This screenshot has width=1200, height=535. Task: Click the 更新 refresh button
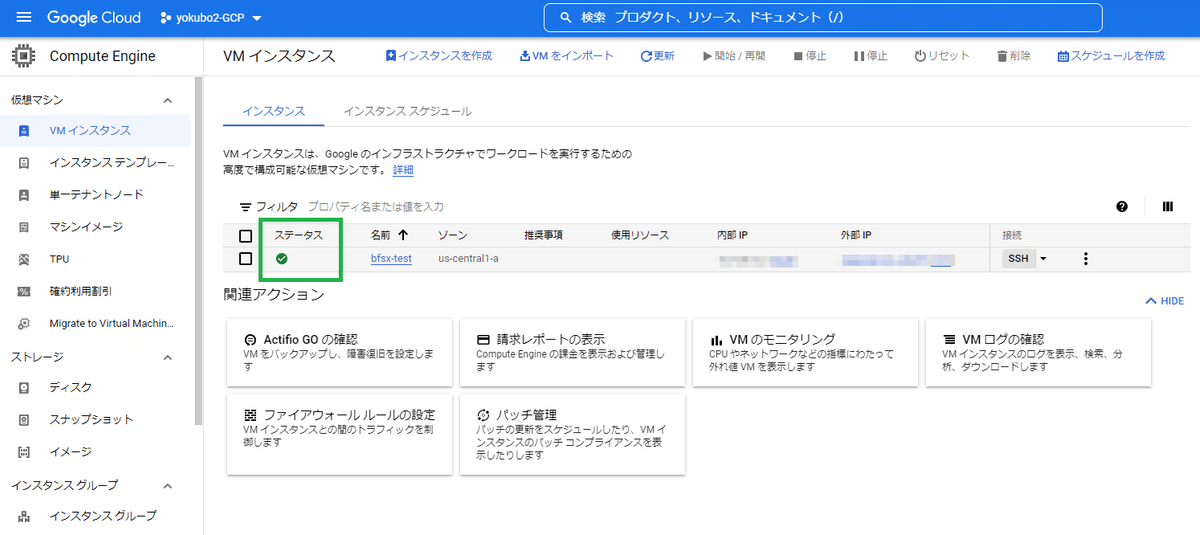(x=657, y=56)
